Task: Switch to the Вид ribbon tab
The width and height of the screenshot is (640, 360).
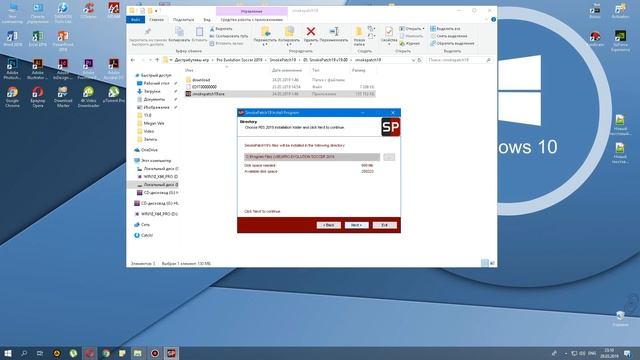Action: tap(207, 20)
